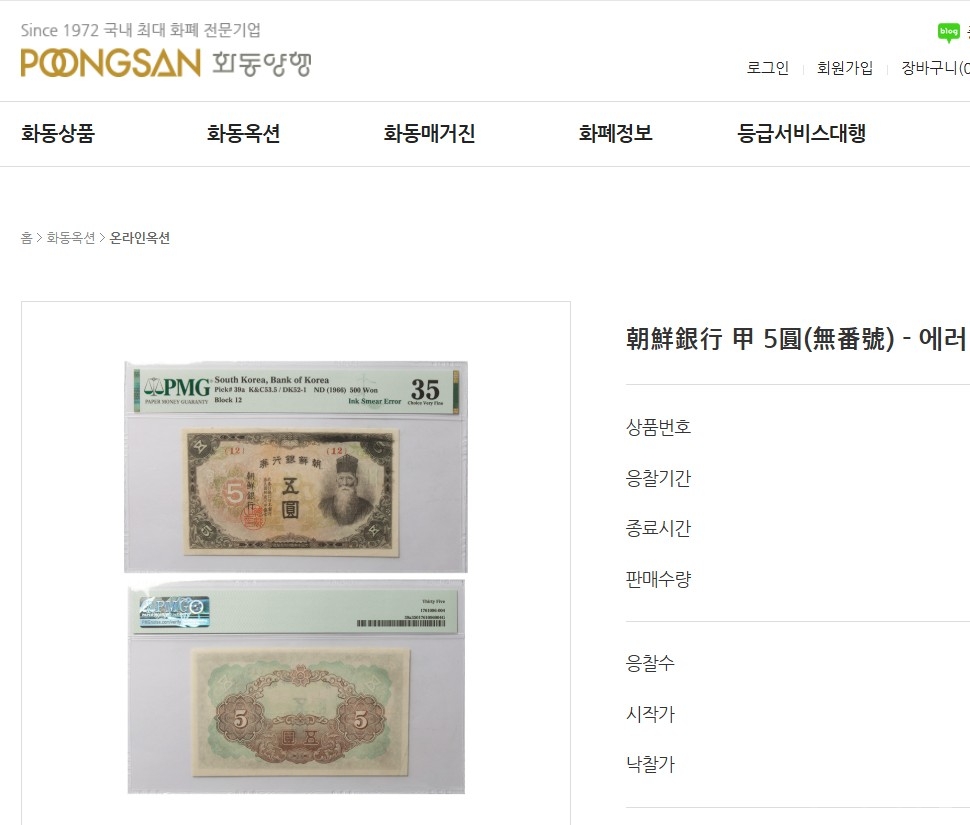Image resolution: width=970 pixels, height=825 pixels.
Task: Click the Since 1972 tagline text
Action: click(x=140, y=30)
